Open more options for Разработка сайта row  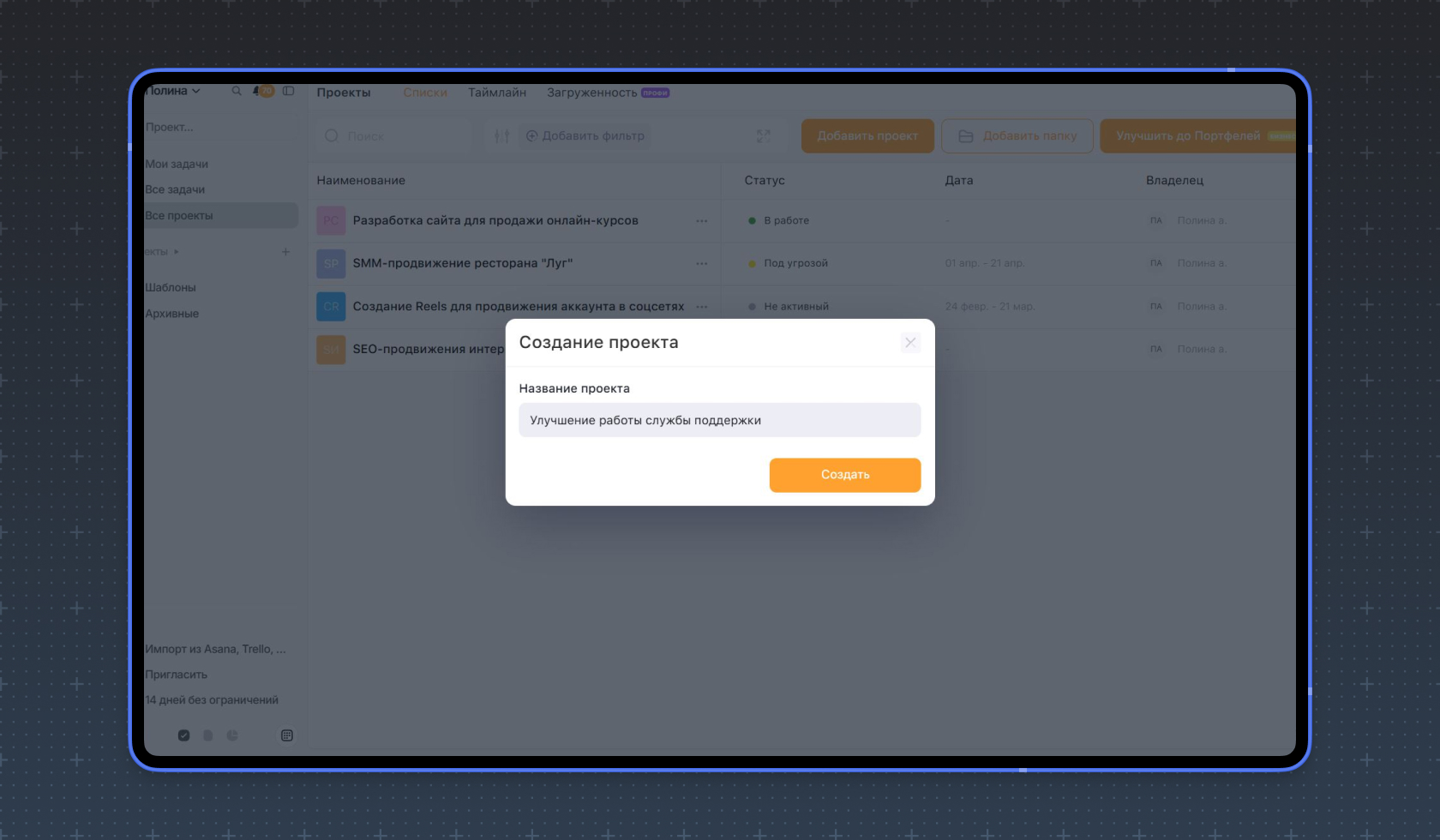pyautogui.click(x=702, y=220)
